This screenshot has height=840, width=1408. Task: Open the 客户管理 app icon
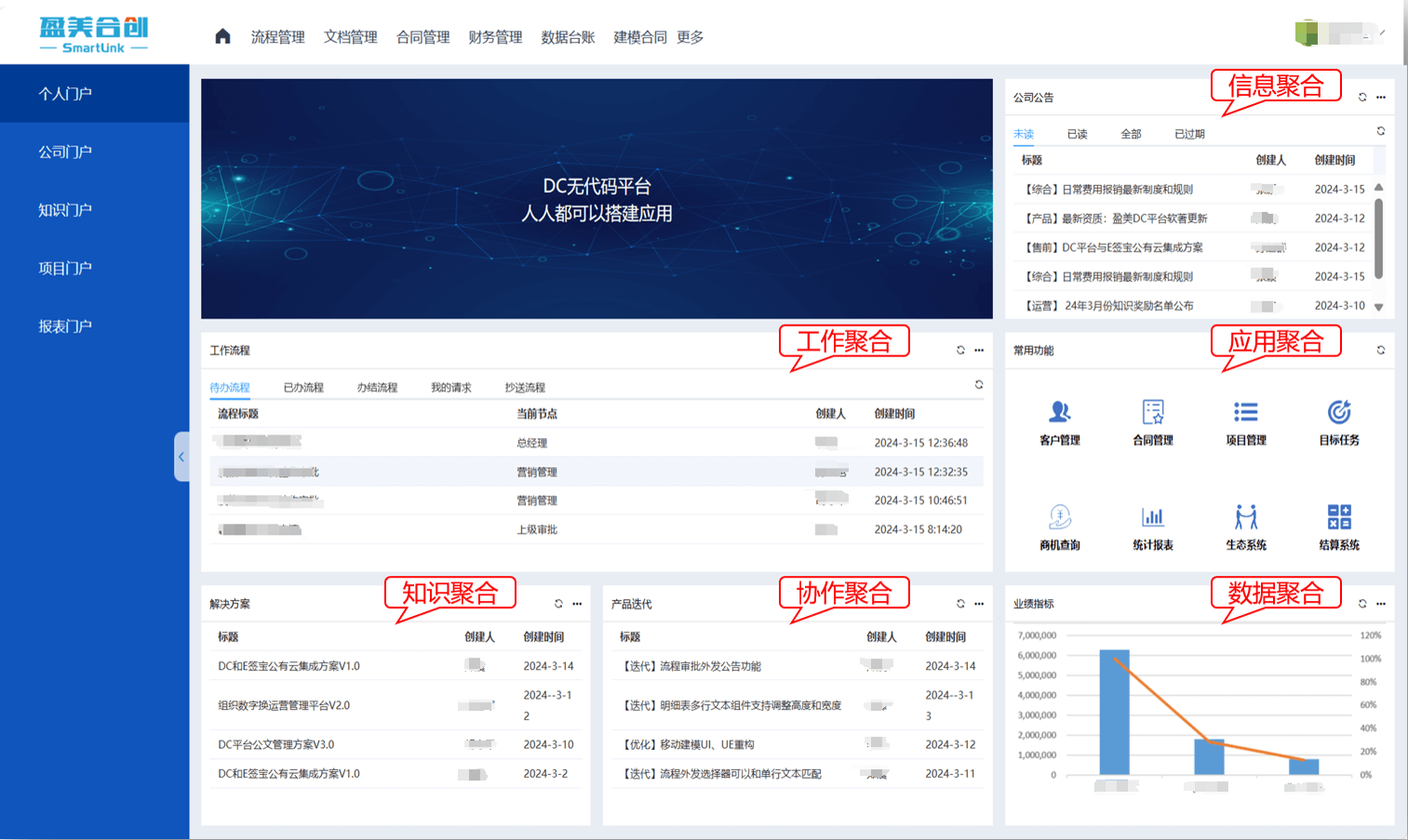click(x=1059, y=412)
